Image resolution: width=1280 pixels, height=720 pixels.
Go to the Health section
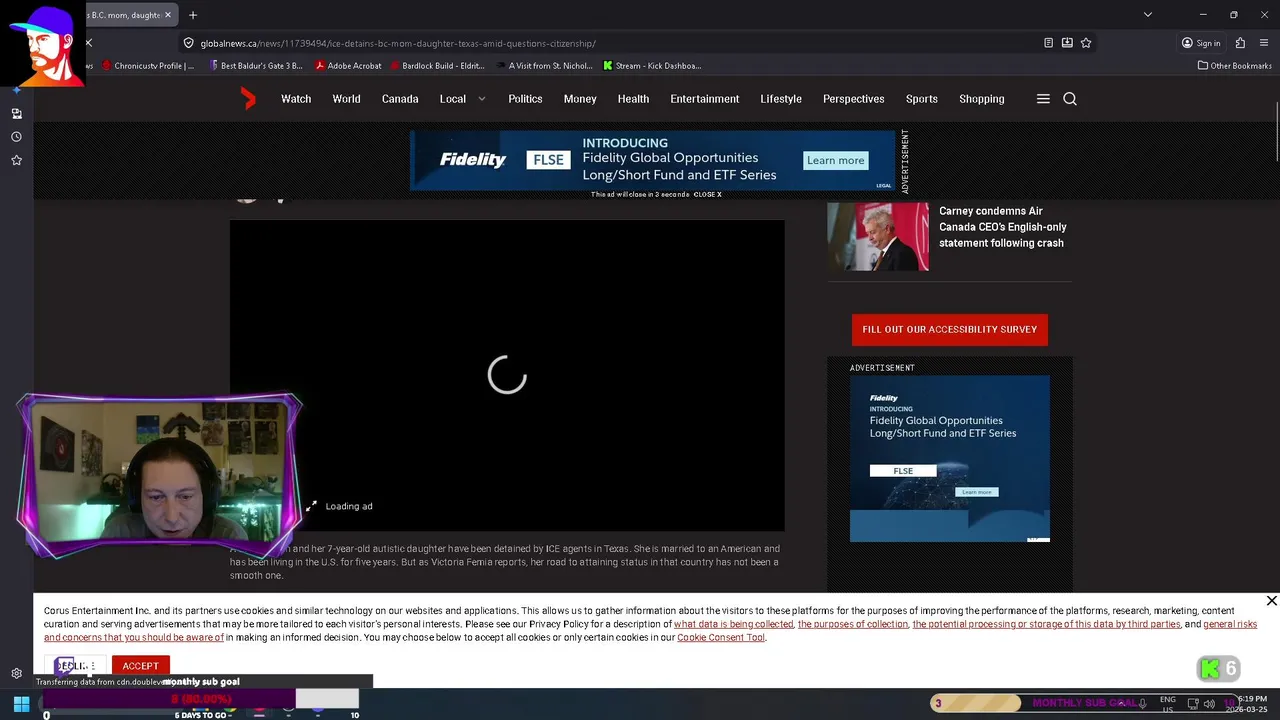click(633, 99)
